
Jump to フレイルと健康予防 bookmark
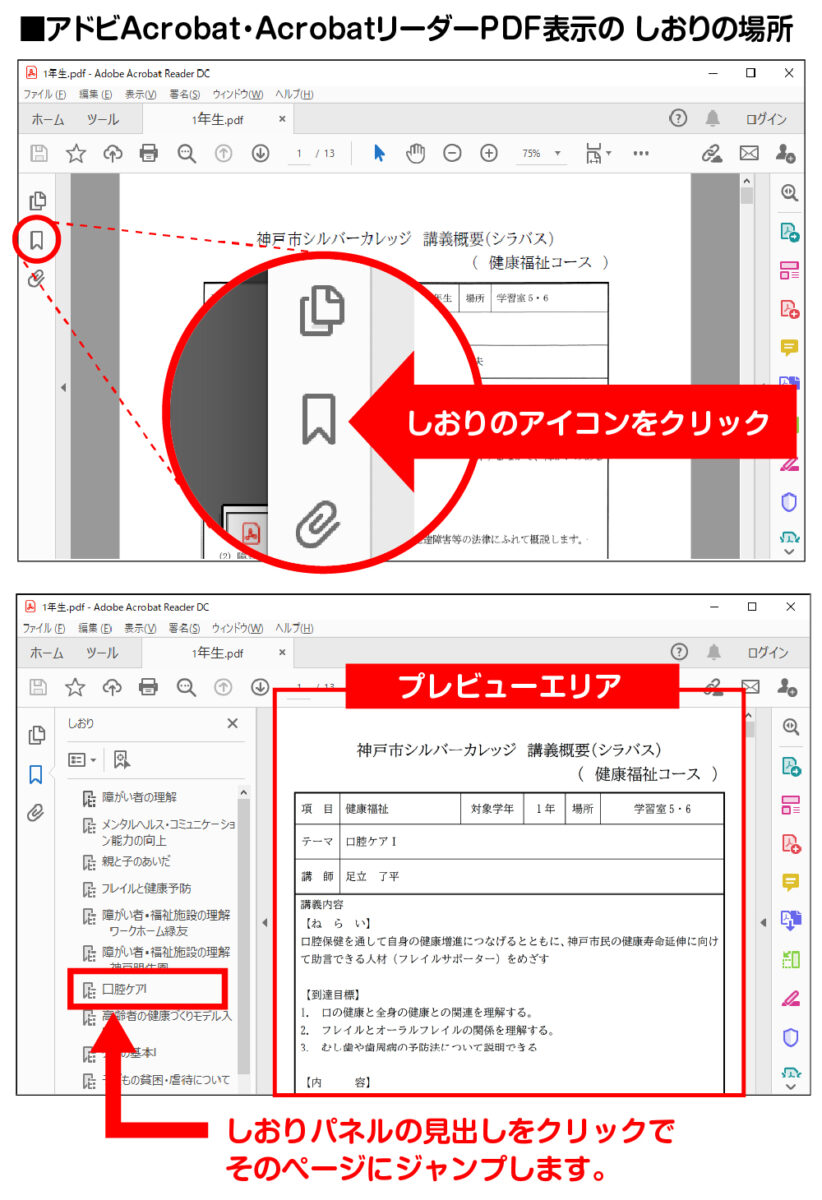coord(146,888)
